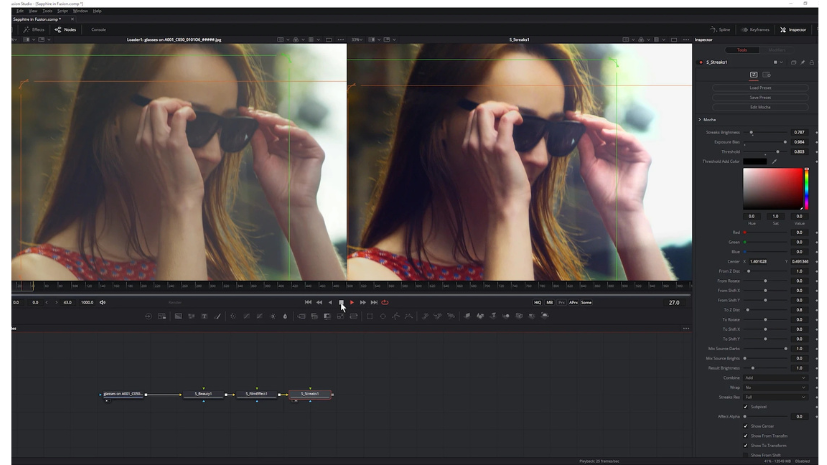
Task: Uncheck the Subpixel checkbox
Action: (745, 406)
